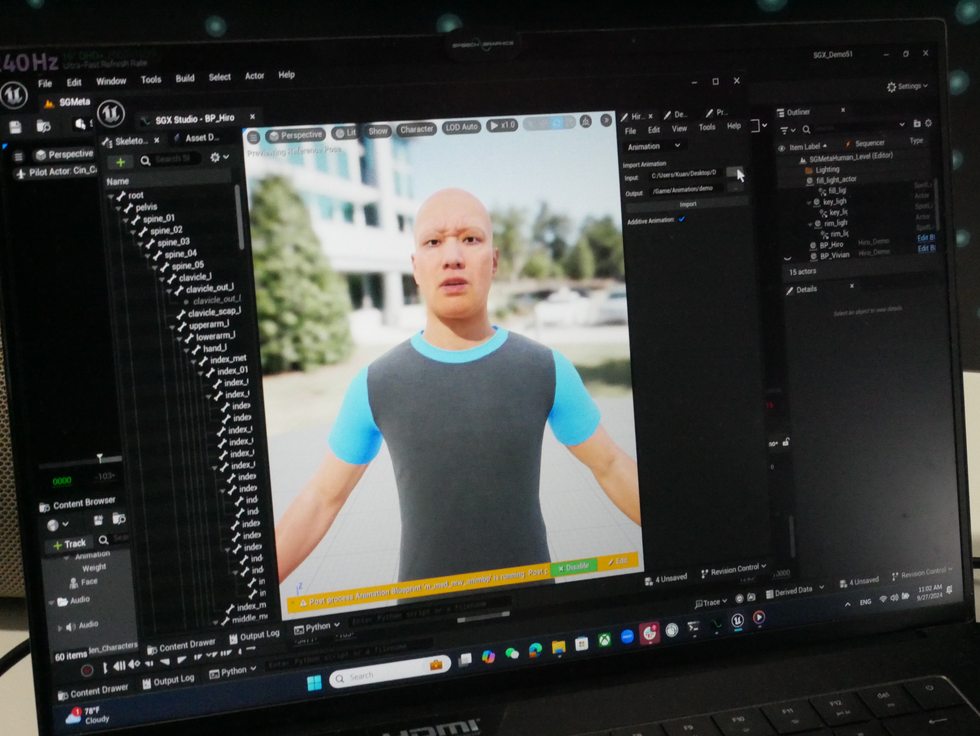Open Revision Control dropdown in SGX Studio window

[x=734, y=570]
